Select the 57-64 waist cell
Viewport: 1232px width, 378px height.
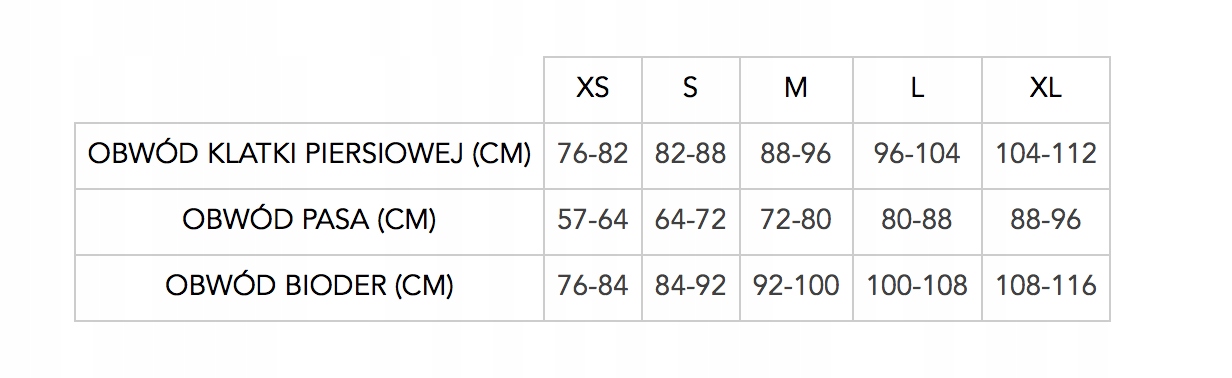click(593, 220)
